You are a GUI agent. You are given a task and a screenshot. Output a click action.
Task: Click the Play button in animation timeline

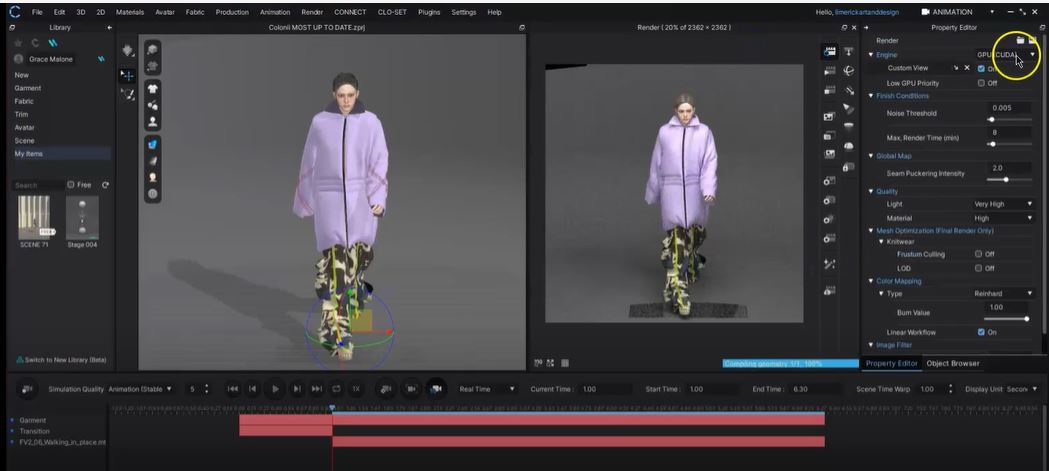275,388
